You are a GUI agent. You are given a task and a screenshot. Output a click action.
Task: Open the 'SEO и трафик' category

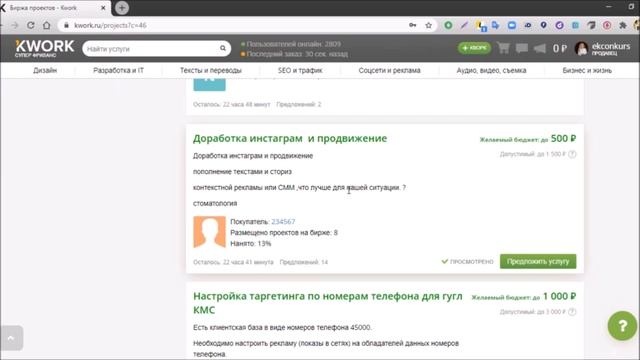300,70
